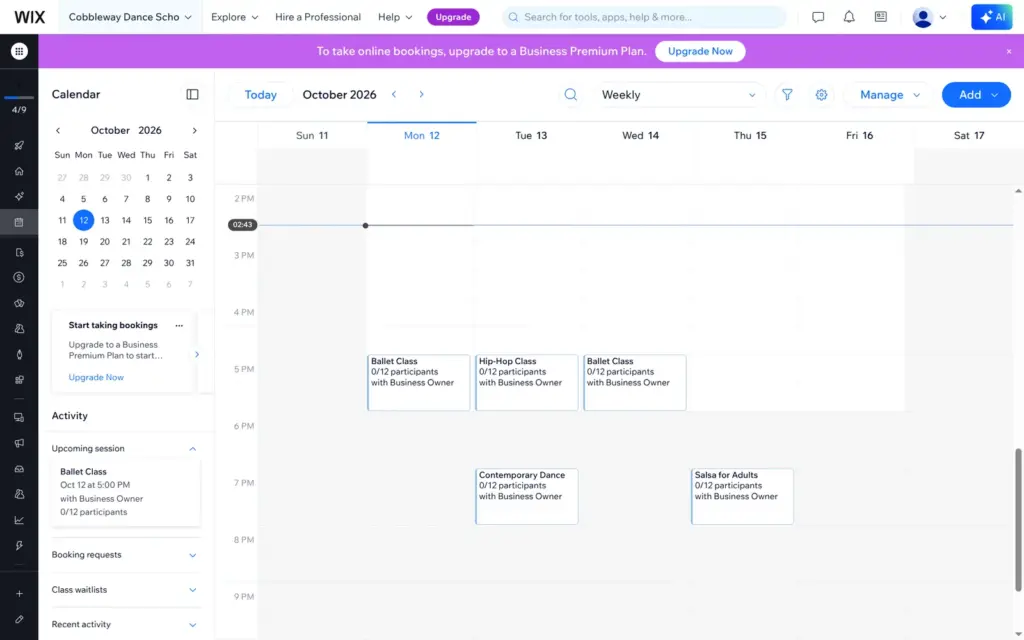Open Monday's Ballet Class session
Viewport: 1024px width, 640px height.
(419, 383)
